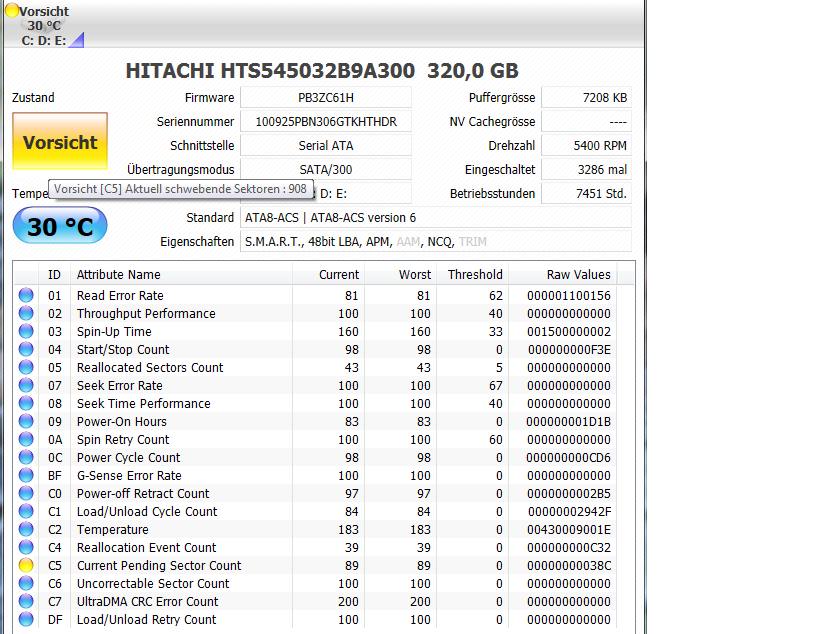This screenshot has width=819, height=634.
Task: Click the Eigenschaften features field
Action: (x=436, y=242)
